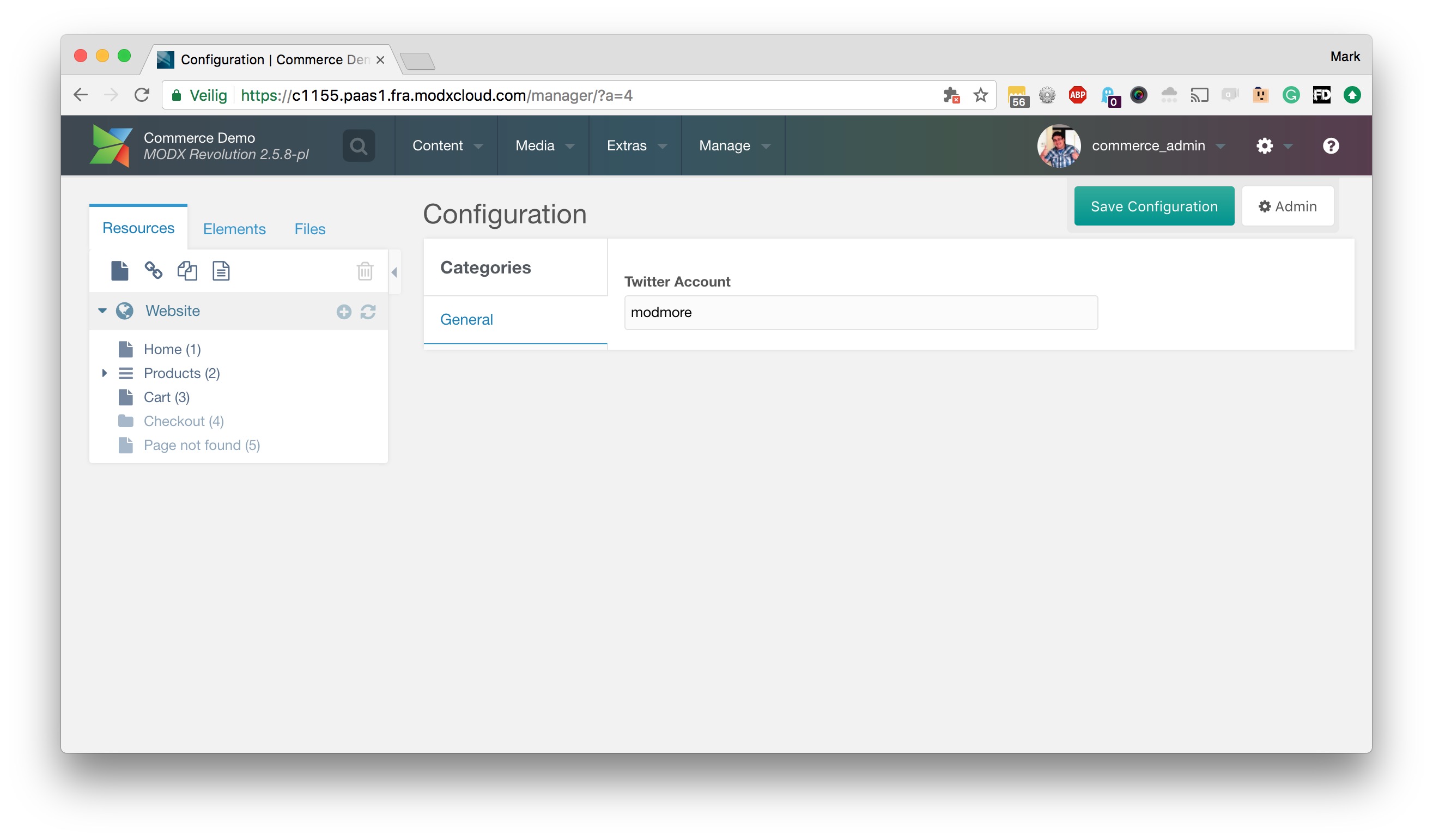Open the manager search magnifier
Screen dimensions: 1433x840
coord(359,146)
